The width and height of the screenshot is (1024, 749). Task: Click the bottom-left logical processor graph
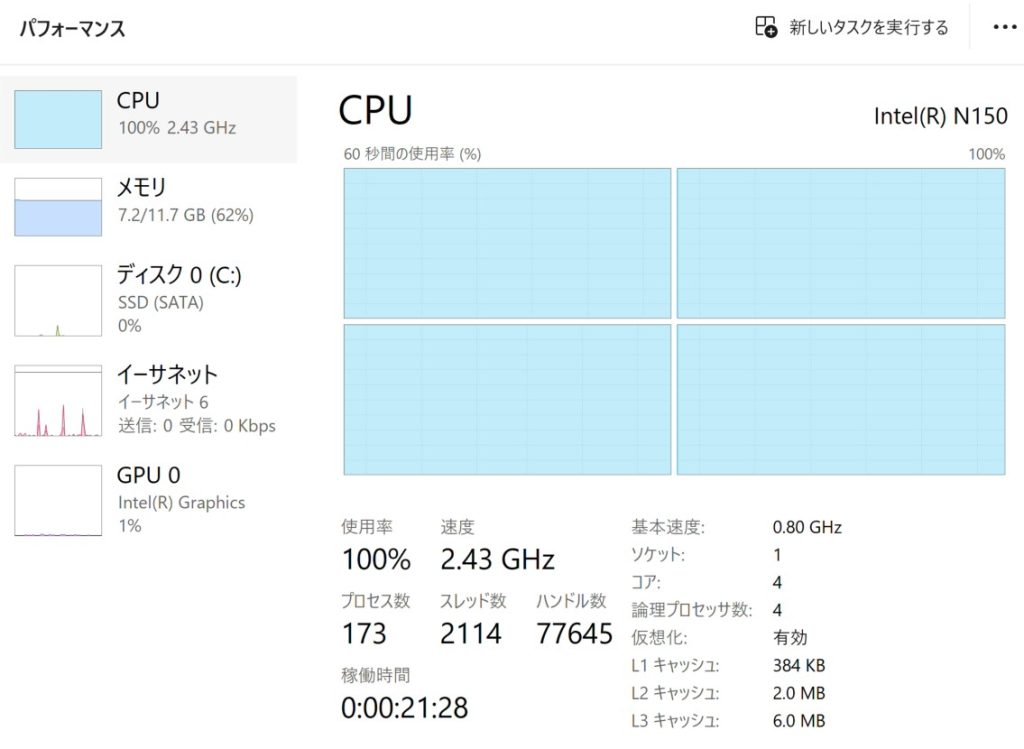(507, 399)
